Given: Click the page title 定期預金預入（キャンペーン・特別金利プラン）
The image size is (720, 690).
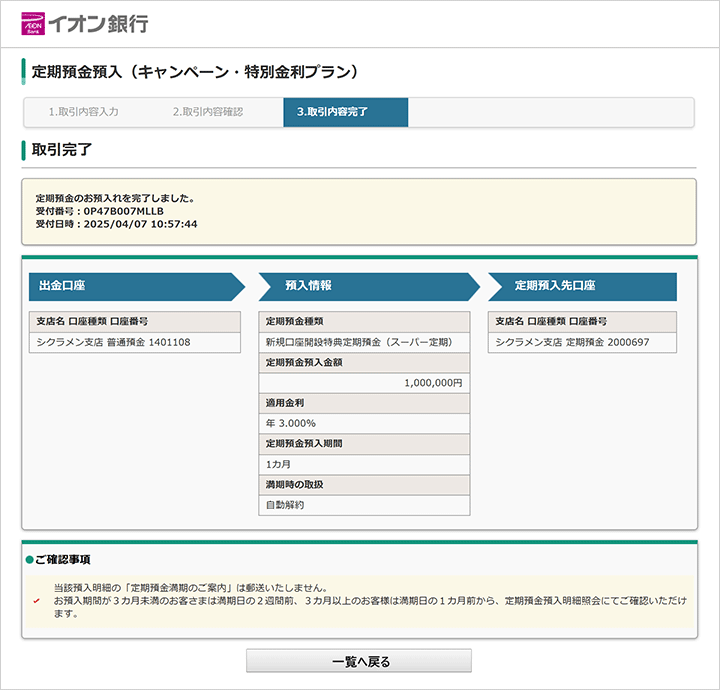Looking at the screenshot, I should coord(194,72).
